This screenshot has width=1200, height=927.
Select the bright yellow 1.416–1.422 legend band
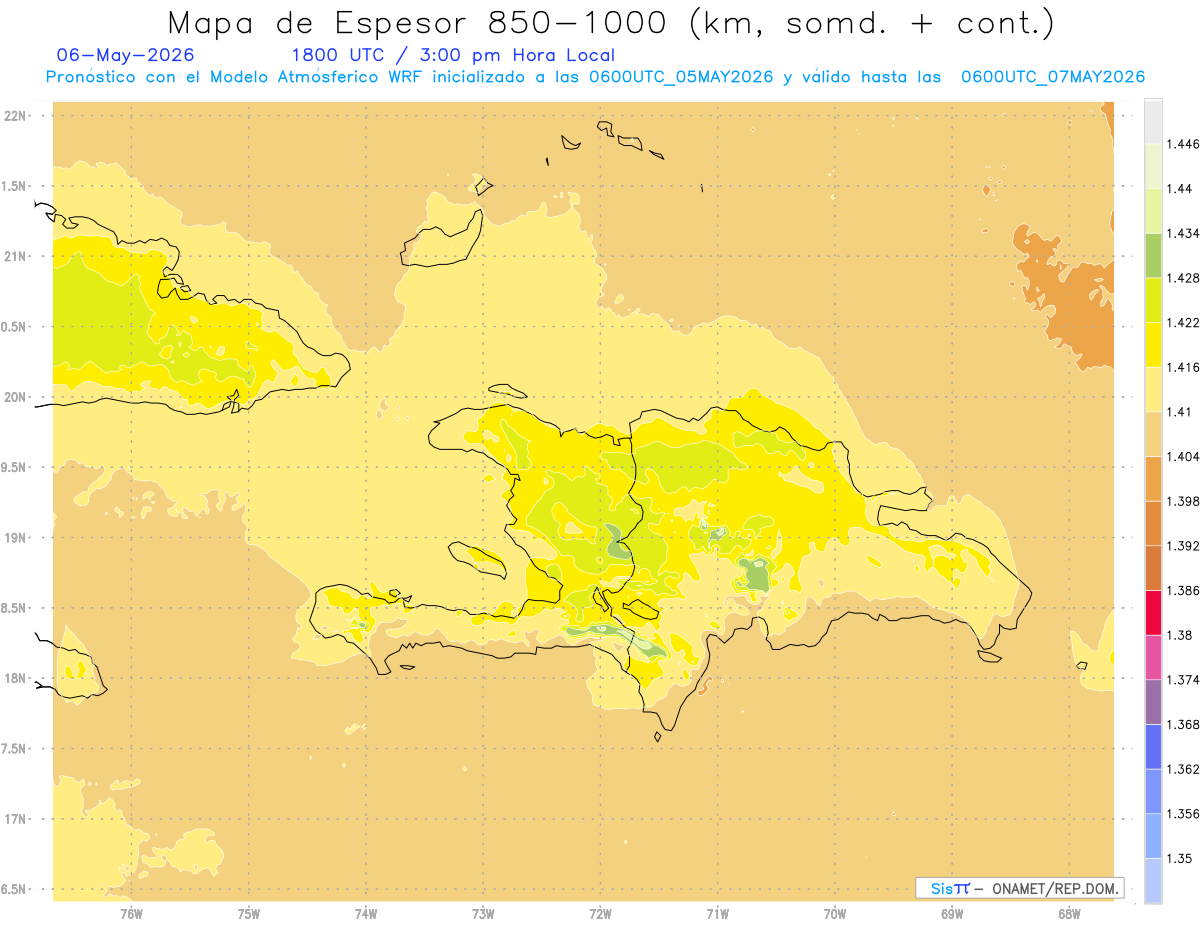1153,345
